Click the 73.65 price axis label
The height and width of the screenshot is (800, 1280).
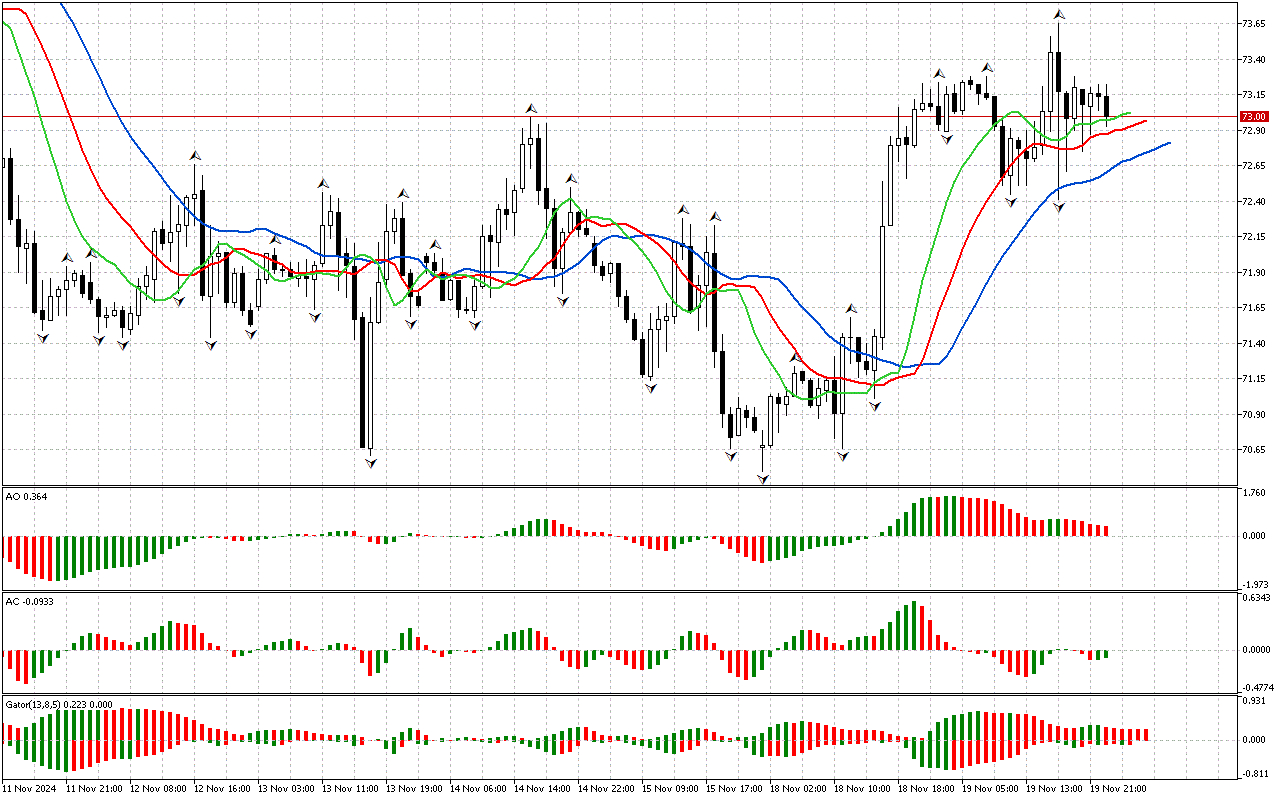click(1254, 23)
